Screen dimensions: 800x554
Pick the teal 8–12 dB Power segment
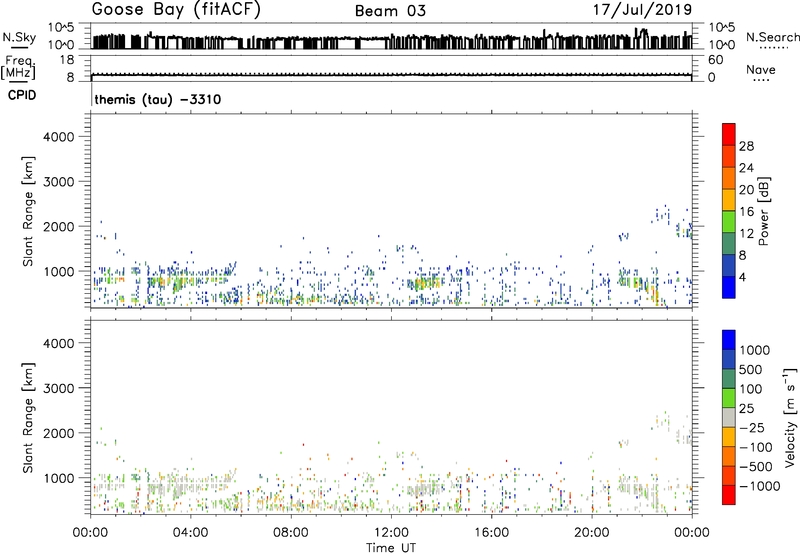coord(729,244)
